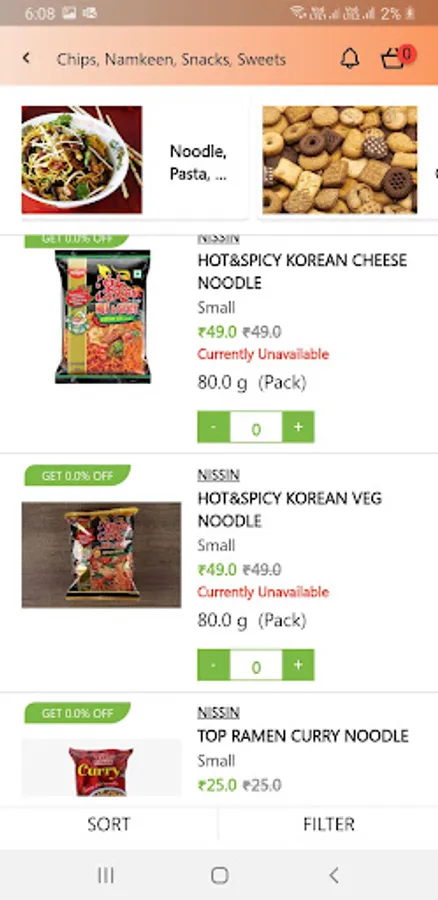Tap Korean Cheese Noodle quantity field
The image size is (438, 900).
(256, 428)
